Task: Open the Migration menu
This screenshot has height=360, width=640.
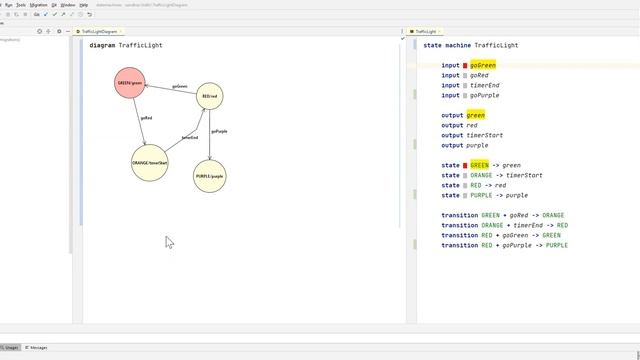Action: (x=38, y=5)
